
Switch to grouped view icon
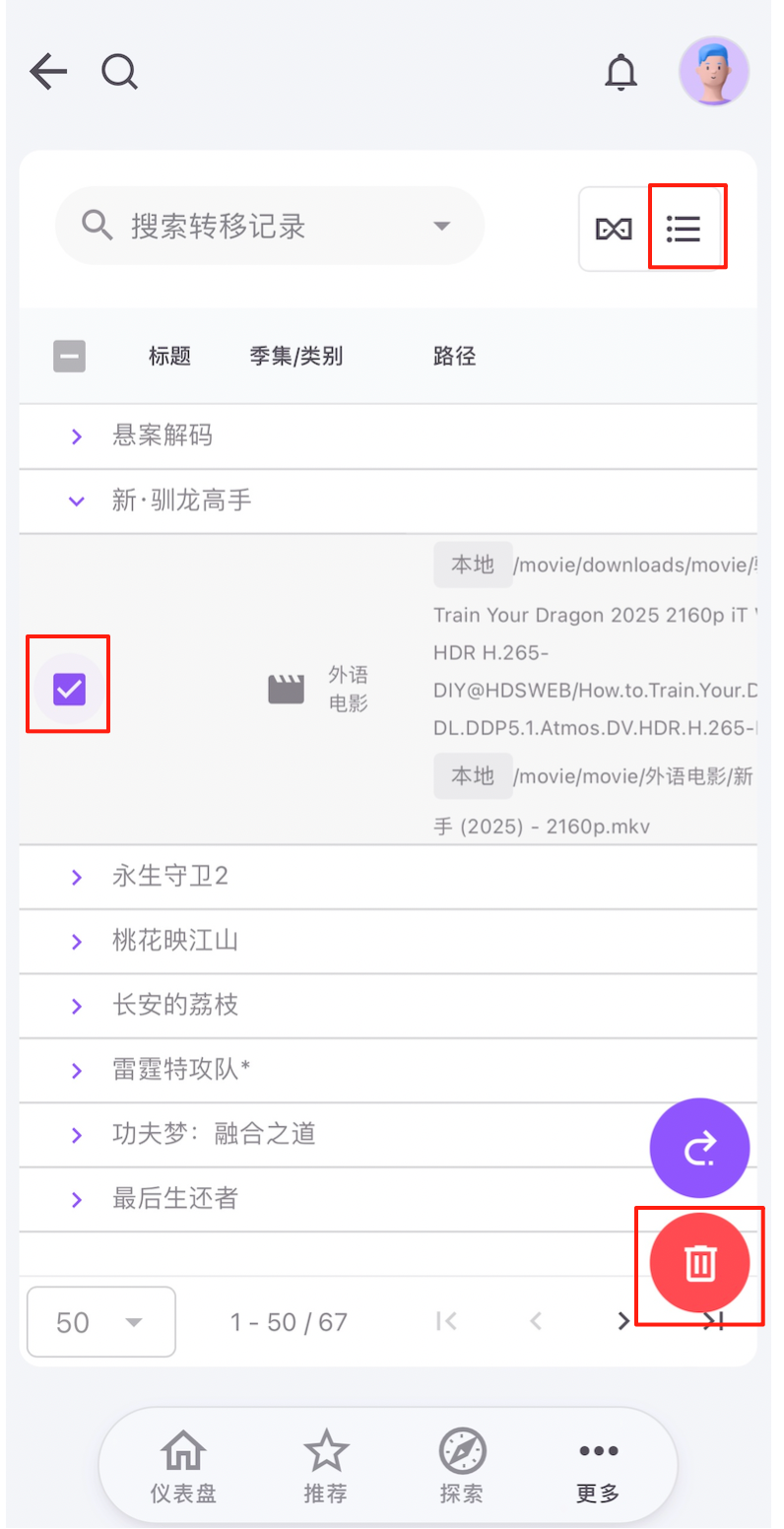click(614, 229)
